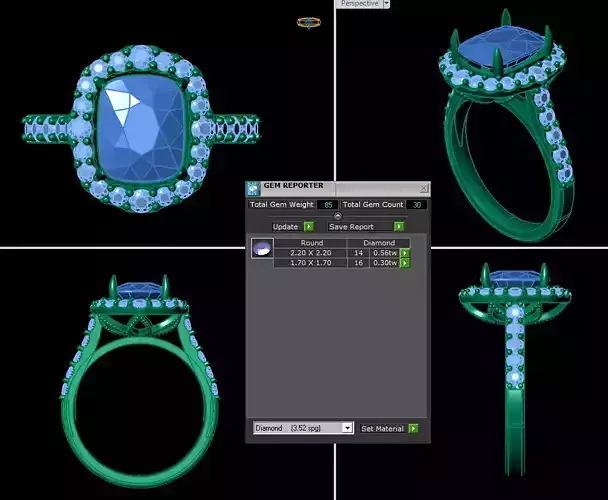This screenshot has width=608, height=500.
Task: Click the small ring gizmo icon
Action: point(309,22)
